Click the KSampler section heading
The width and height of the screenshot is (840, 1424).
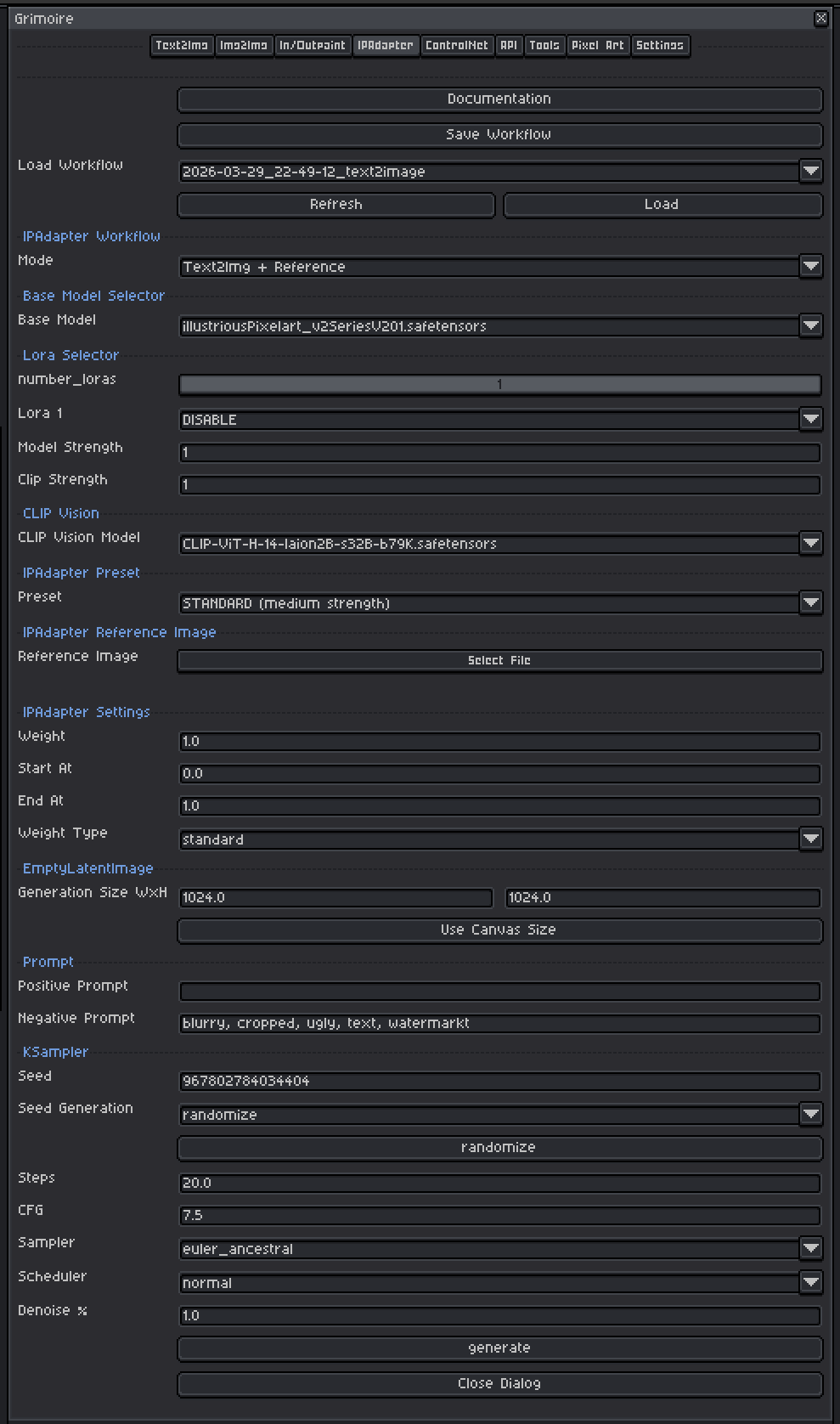click(55, 1053)
